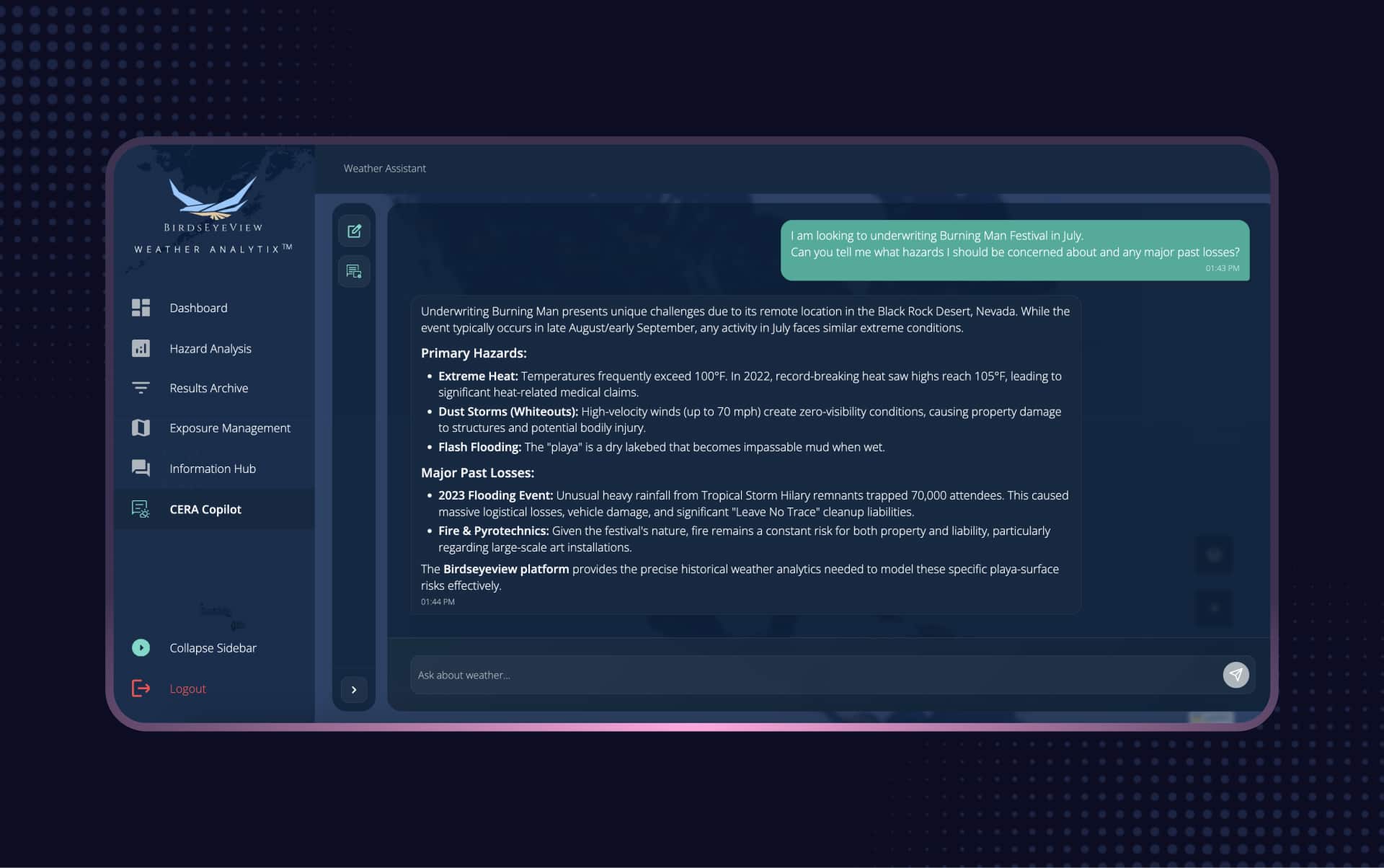The width and height of the screenshot is (1384, 868).
Task: Click the Results Archive filter icon
Action: [141, 388]
